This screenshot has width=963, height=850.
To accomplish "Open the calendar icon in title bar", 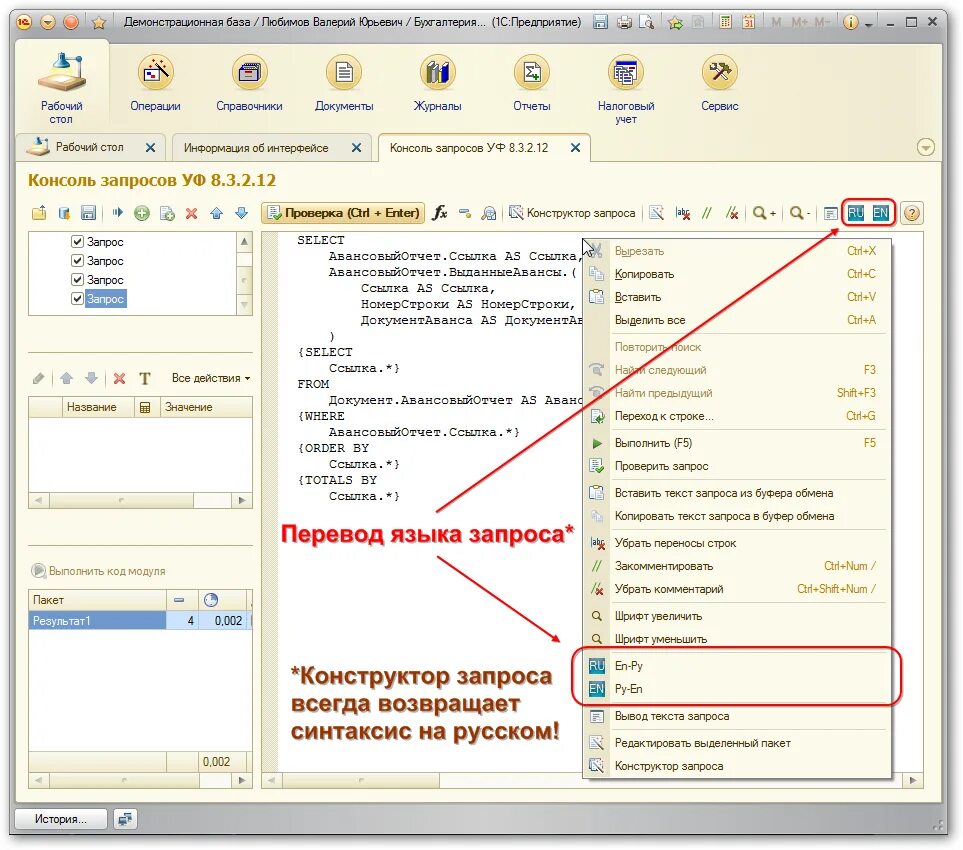I will click(748, 22).
